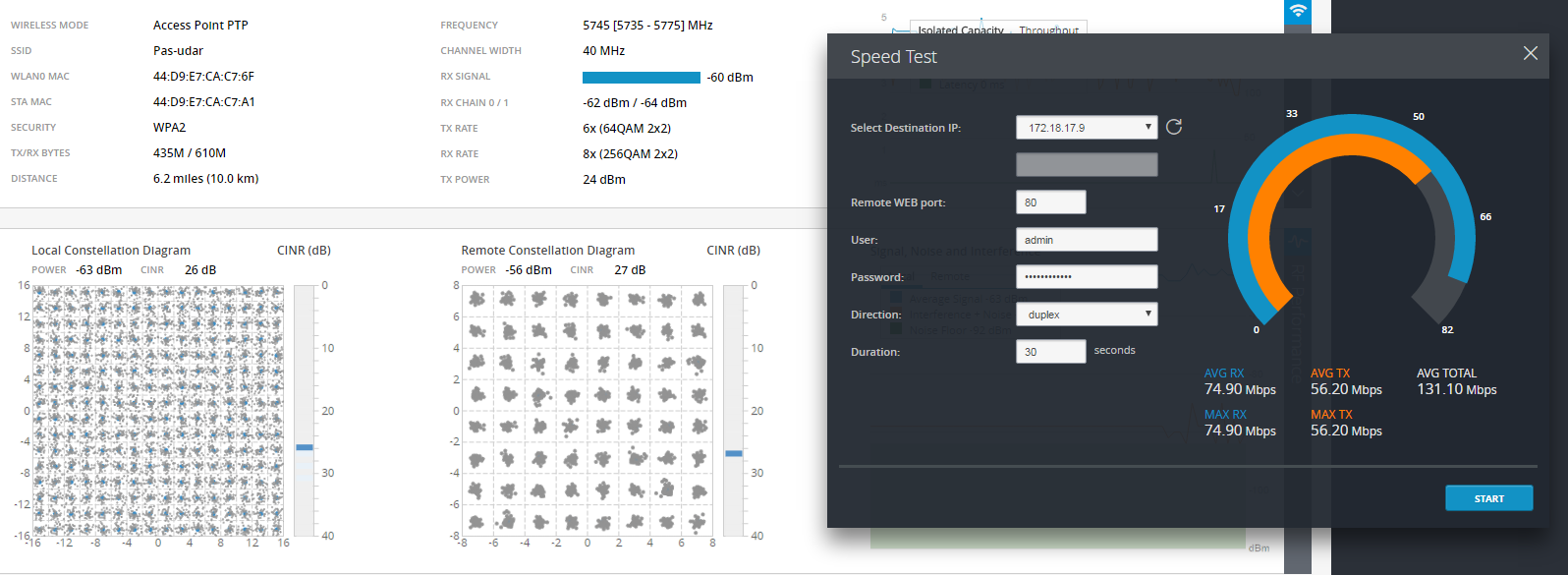This screenshot has height=575, width=1568.
Task: Open the Select Destination IP dropdown
Action: pos(1087,128)
